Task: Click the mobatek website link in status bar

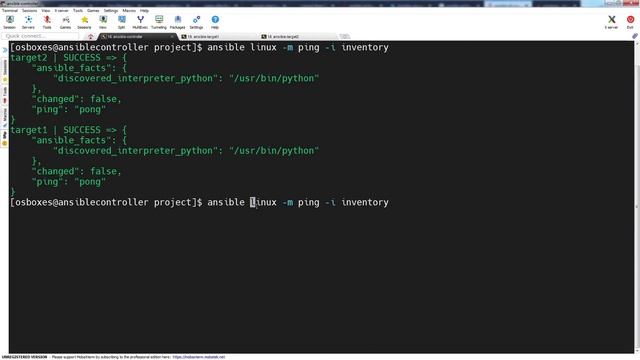Action: (x=199, y=357)
